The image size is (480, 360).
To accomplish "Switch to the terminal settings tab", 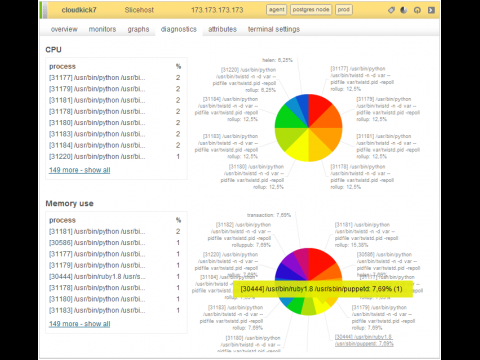I will pos(274,29).
